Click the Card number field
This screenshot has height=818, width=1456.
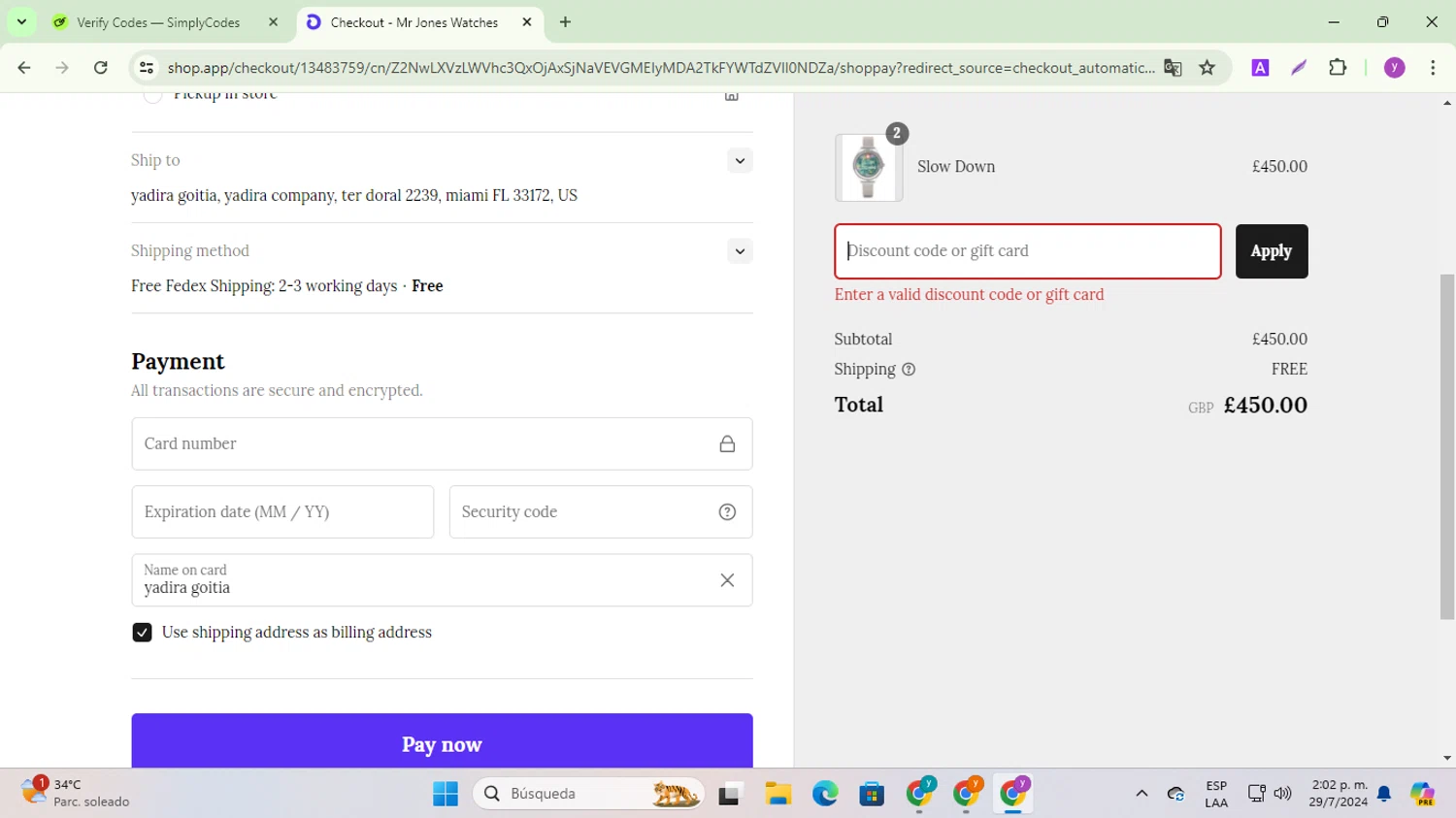point(442,443)
